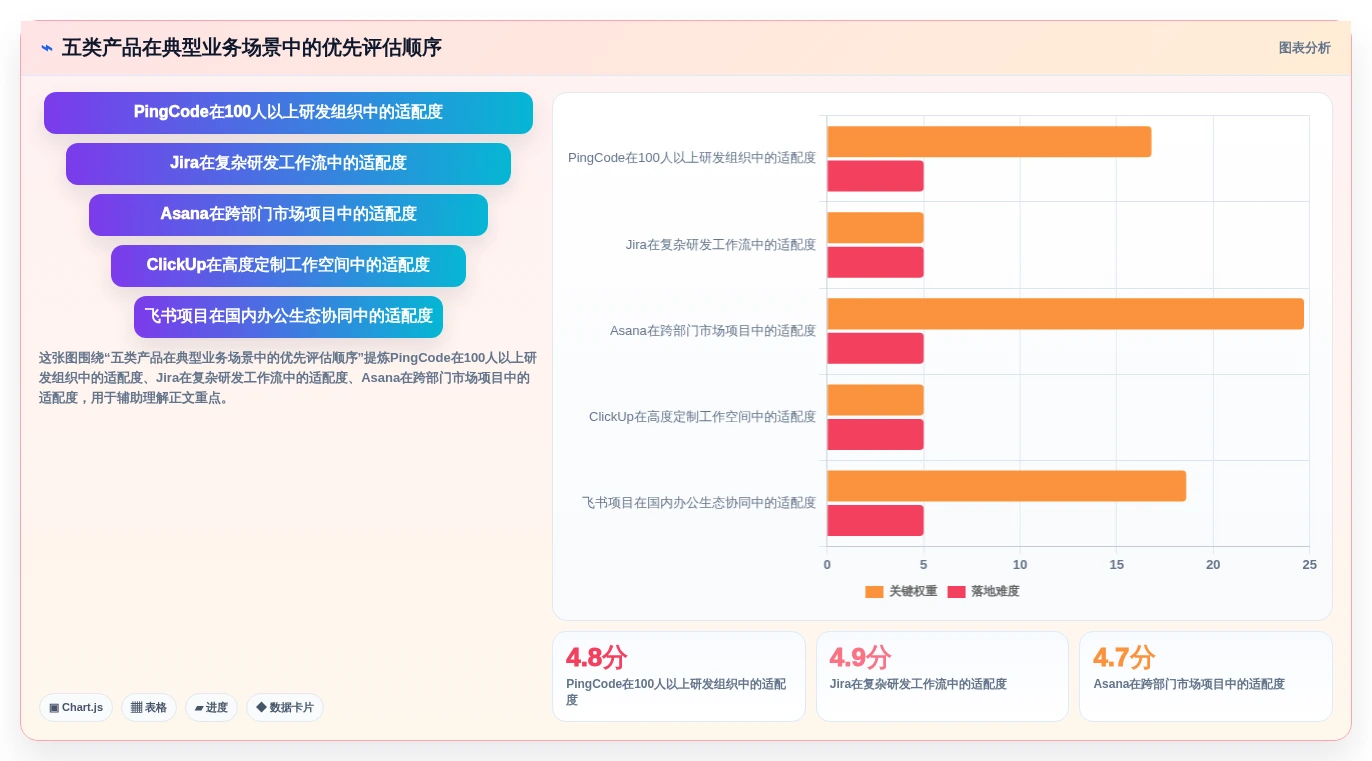The image size is (1372, 761).
Task: Click the red 落地难度 bar for ClickUp
Action: click(x=875, y=434)
